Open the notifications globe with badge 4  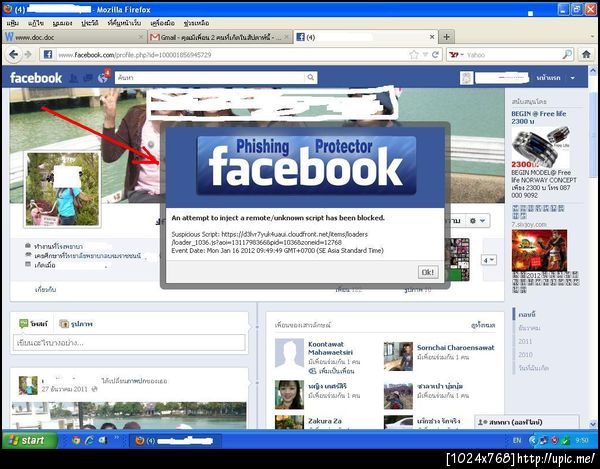click(103, 78)
